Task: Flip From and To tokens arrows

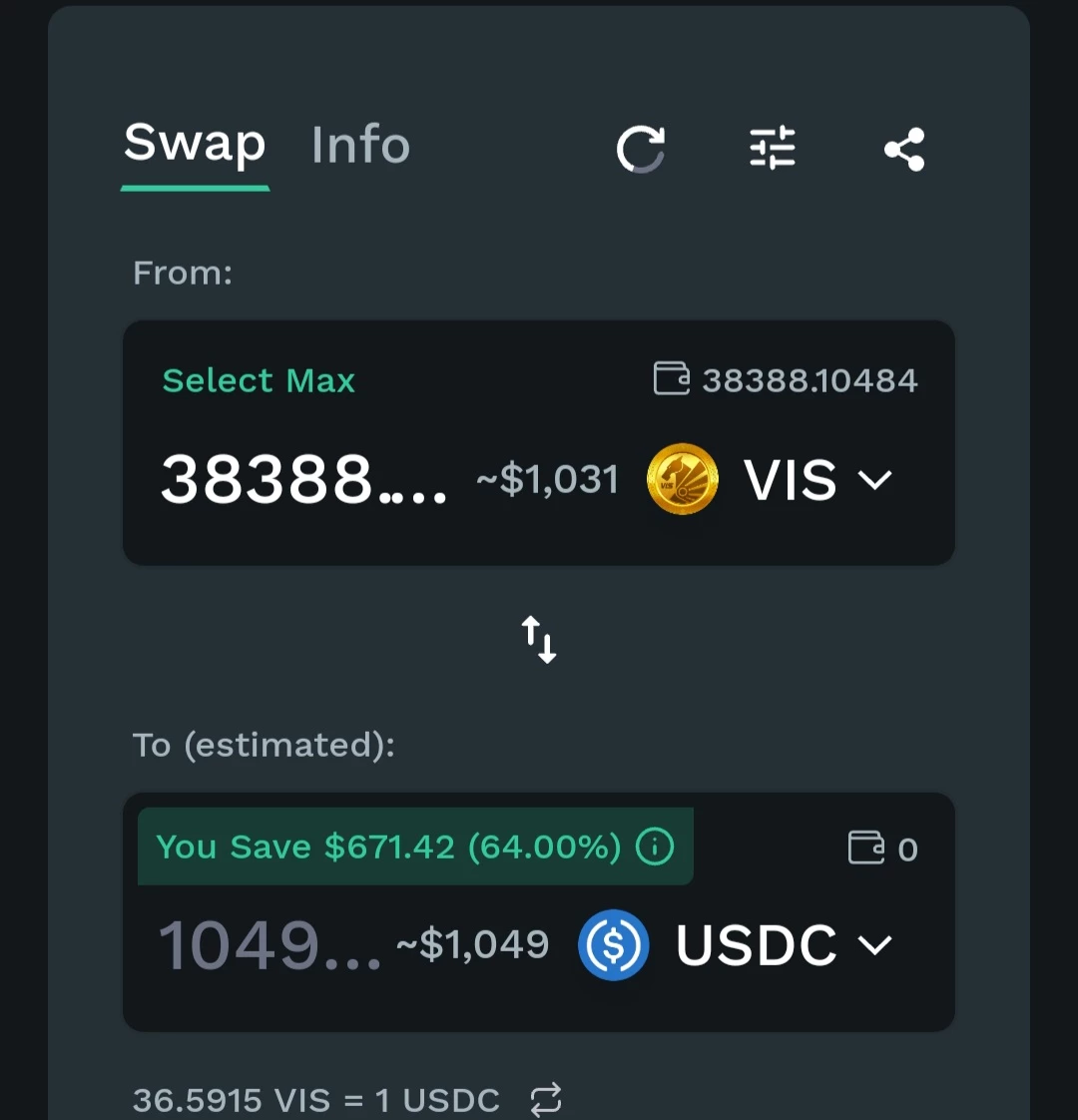Action: (x=539, y=639)
